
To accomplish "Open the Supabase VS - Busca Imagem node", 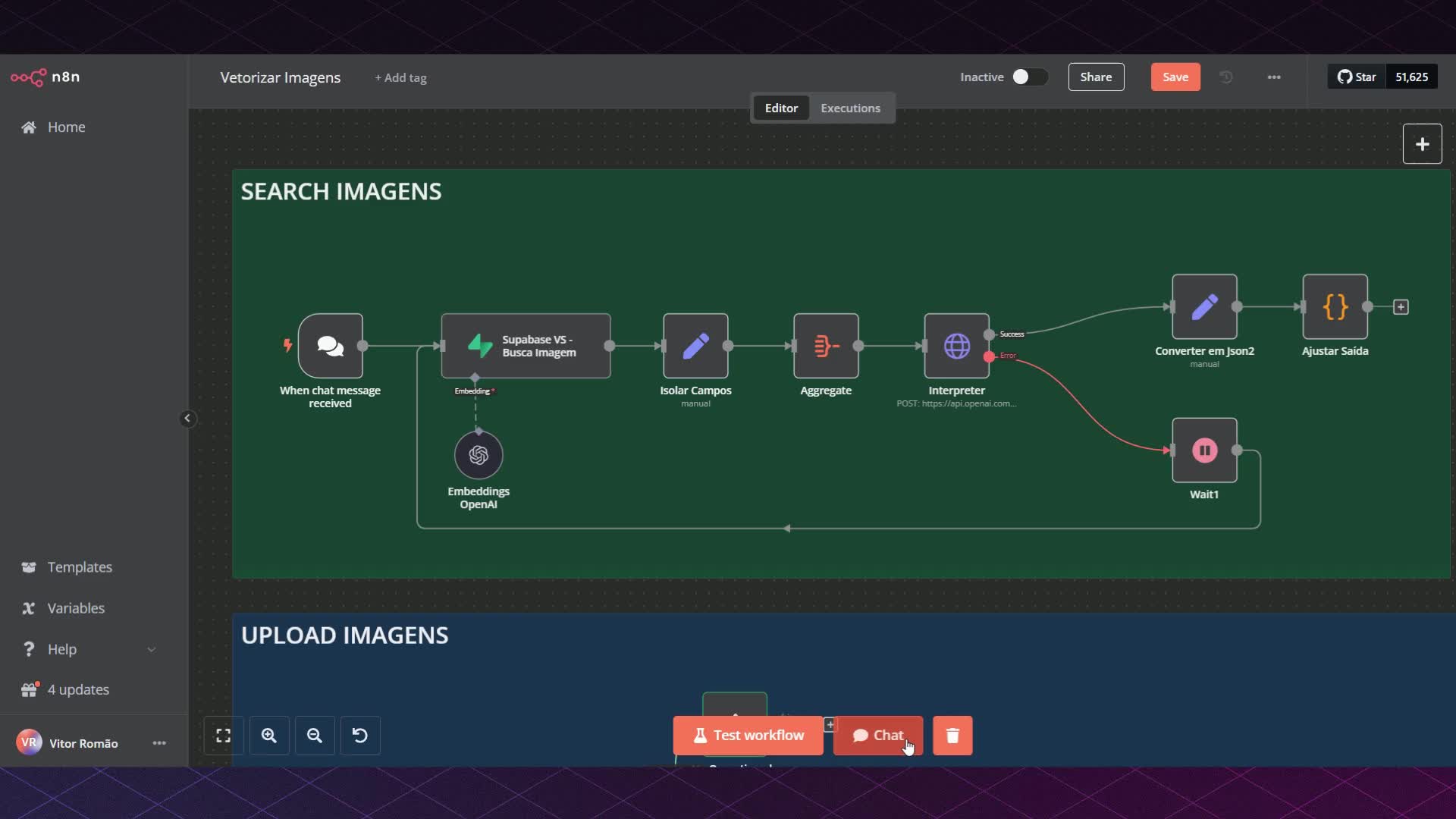I will pos(526,346).
